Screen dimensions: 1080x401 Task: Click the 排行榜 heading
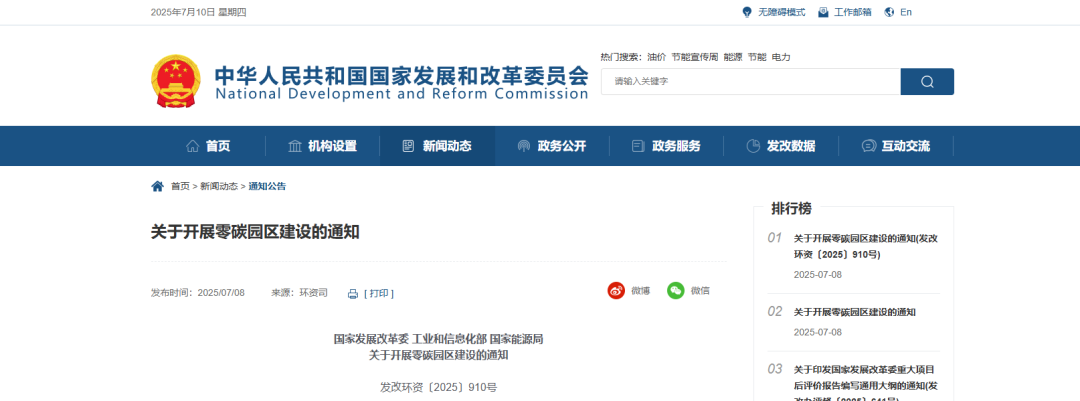[x=791, y=208]
